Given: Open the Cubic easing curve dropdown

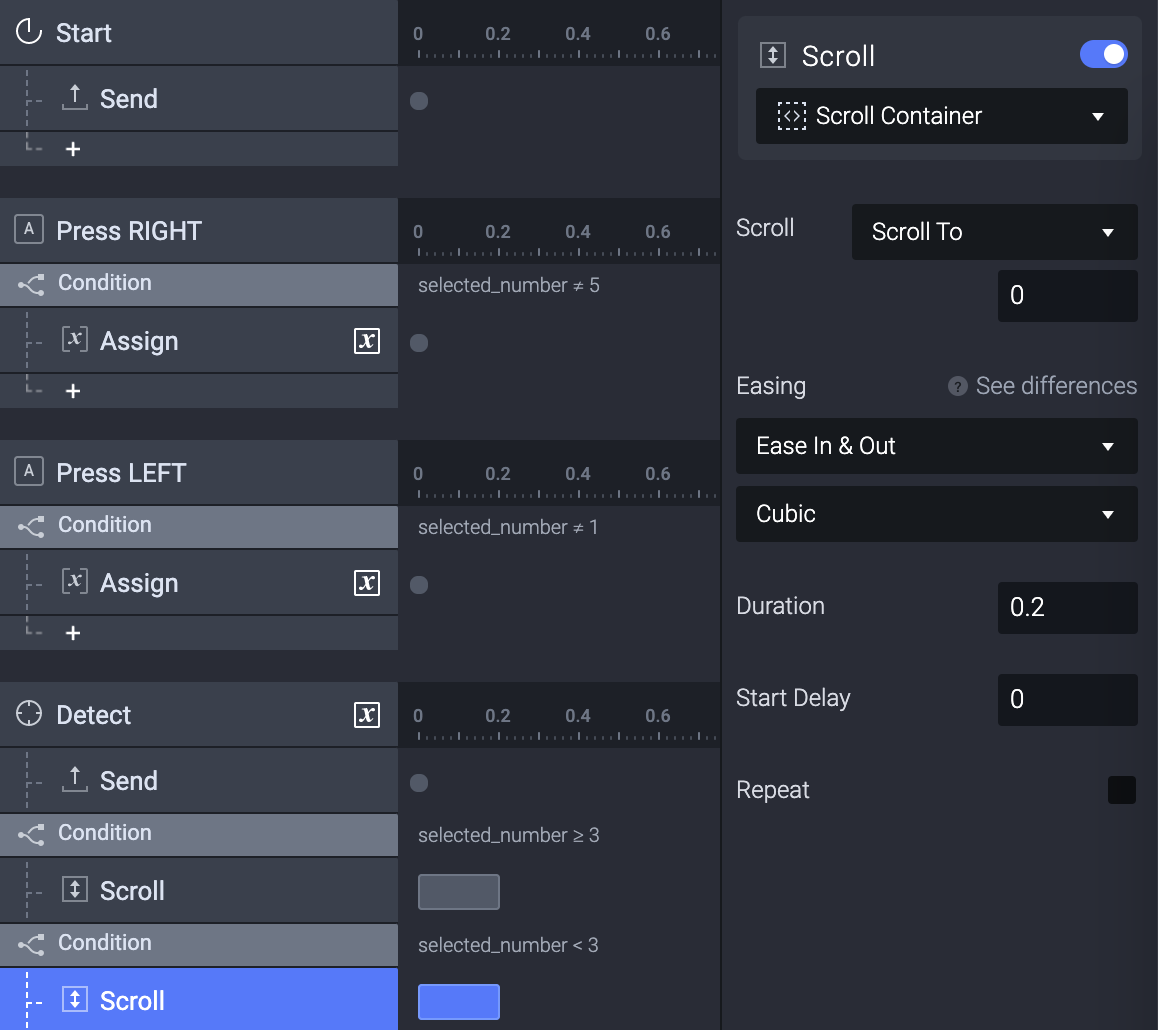Looking at the screenshot, I should coord(936,514).
